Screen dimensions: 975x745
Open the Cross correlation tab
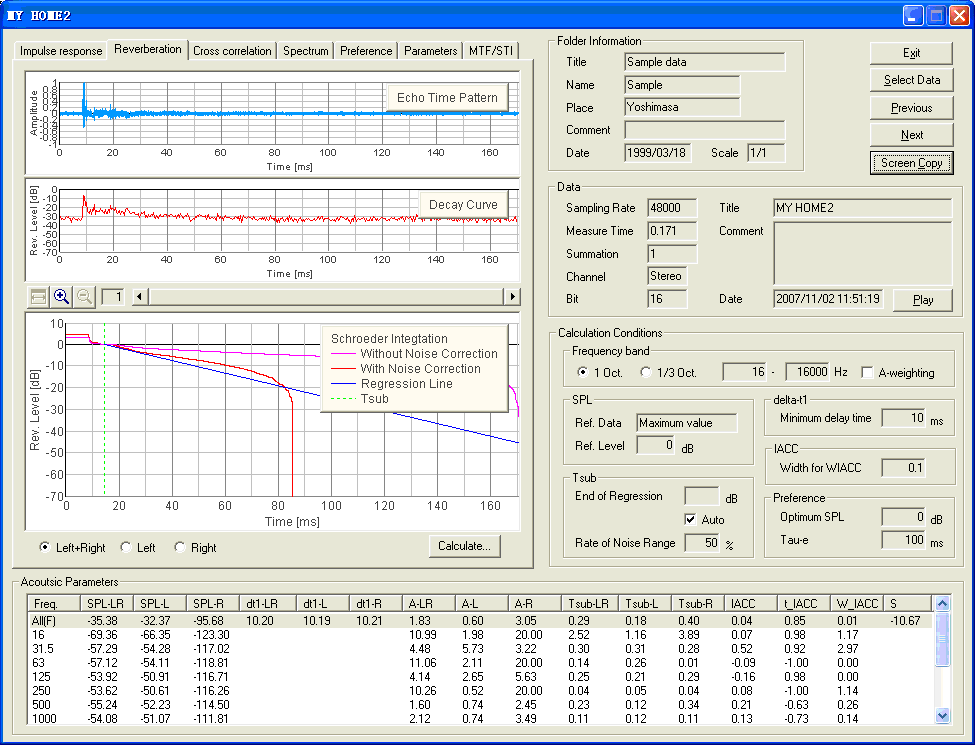pyautogui.click(x=232, y=51)
